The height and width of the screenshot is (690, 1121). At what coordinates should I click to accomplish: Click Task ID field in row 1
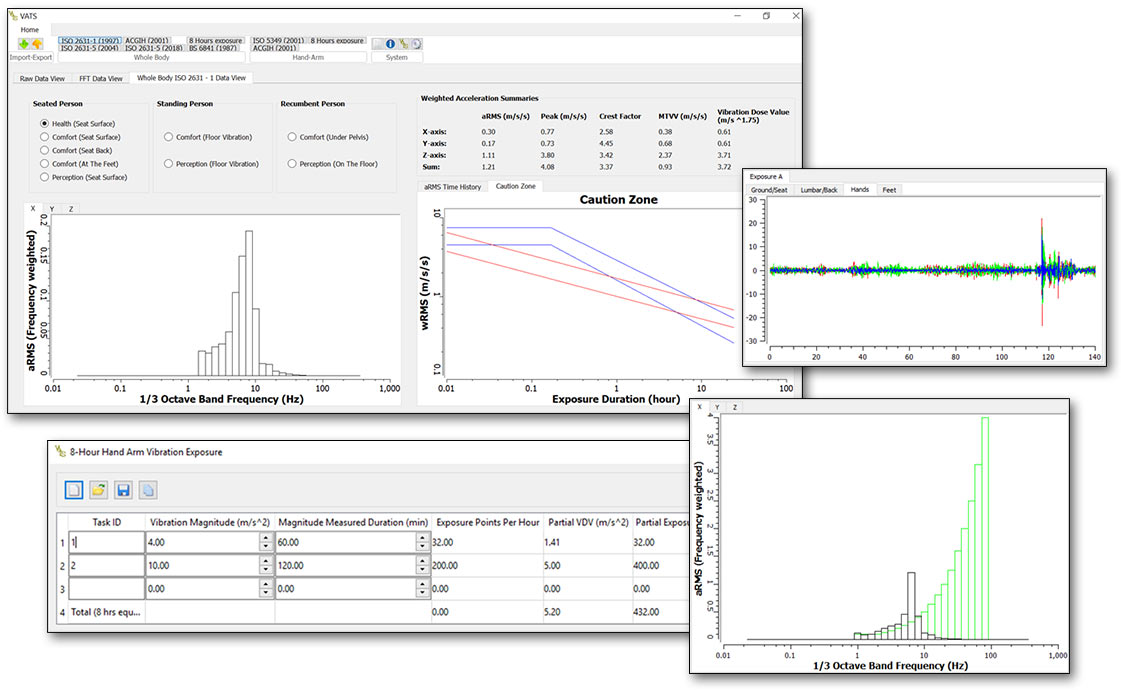(x=107, y=543)
